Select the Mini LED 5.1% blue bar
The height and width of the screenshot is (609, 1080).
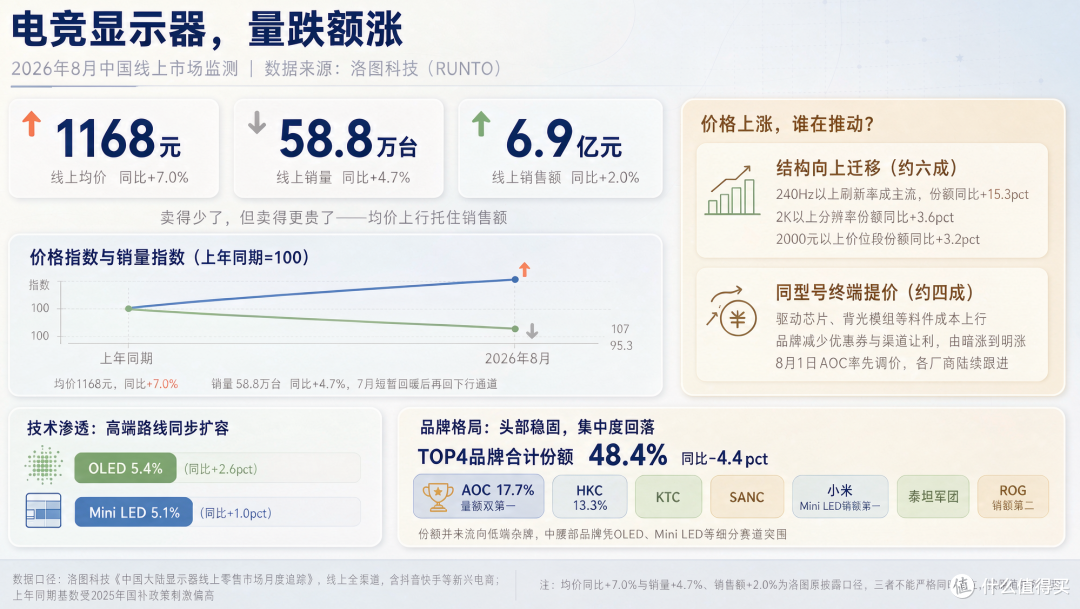(134, 513)
